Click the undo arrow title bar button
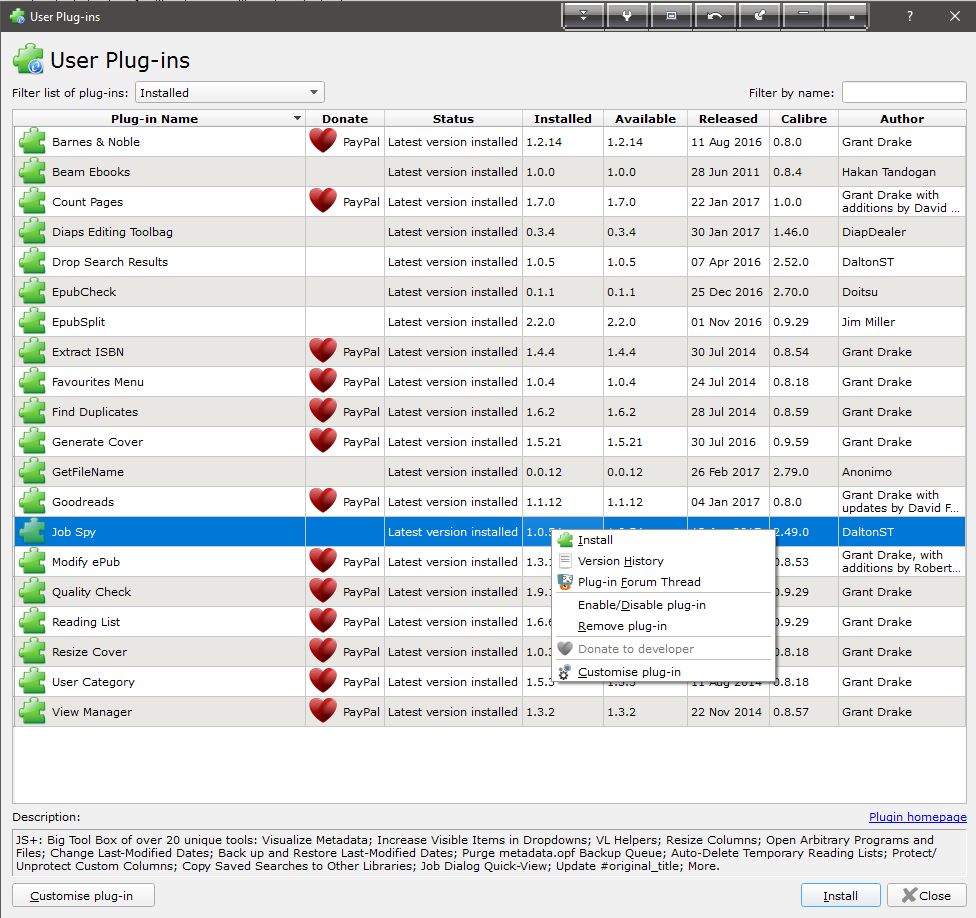This screenshot has width=976, height=918. [715, 16]
